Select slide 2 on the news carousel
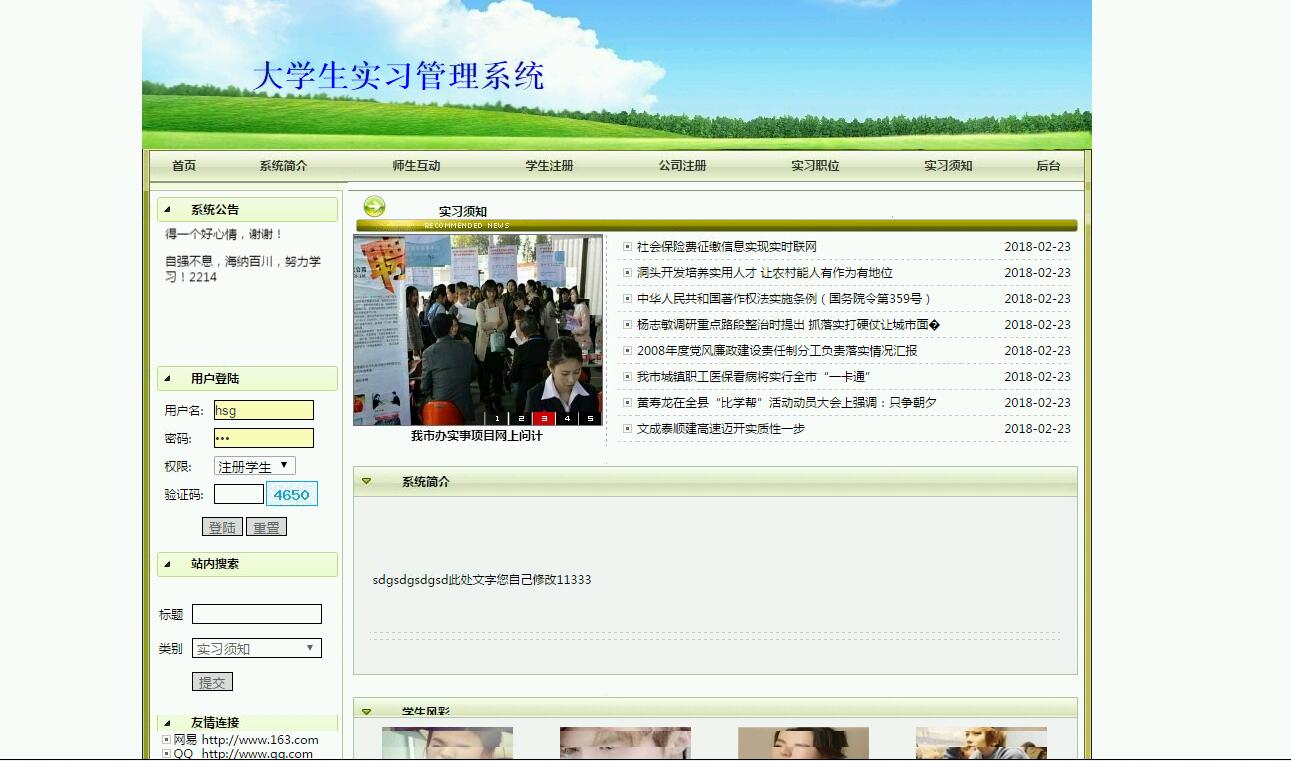Screen dimensions: 1291x761 click(x=521, y=418)
